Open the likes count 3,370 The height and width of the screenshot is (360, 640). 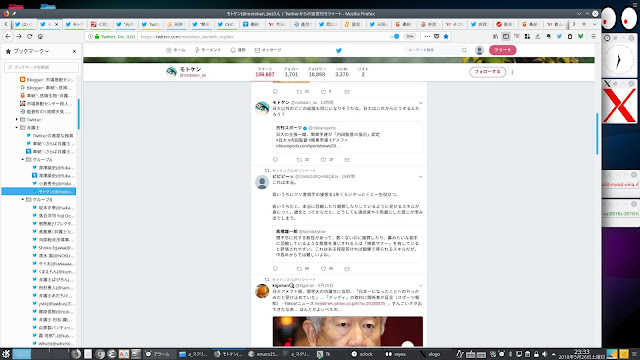[342, 72]
